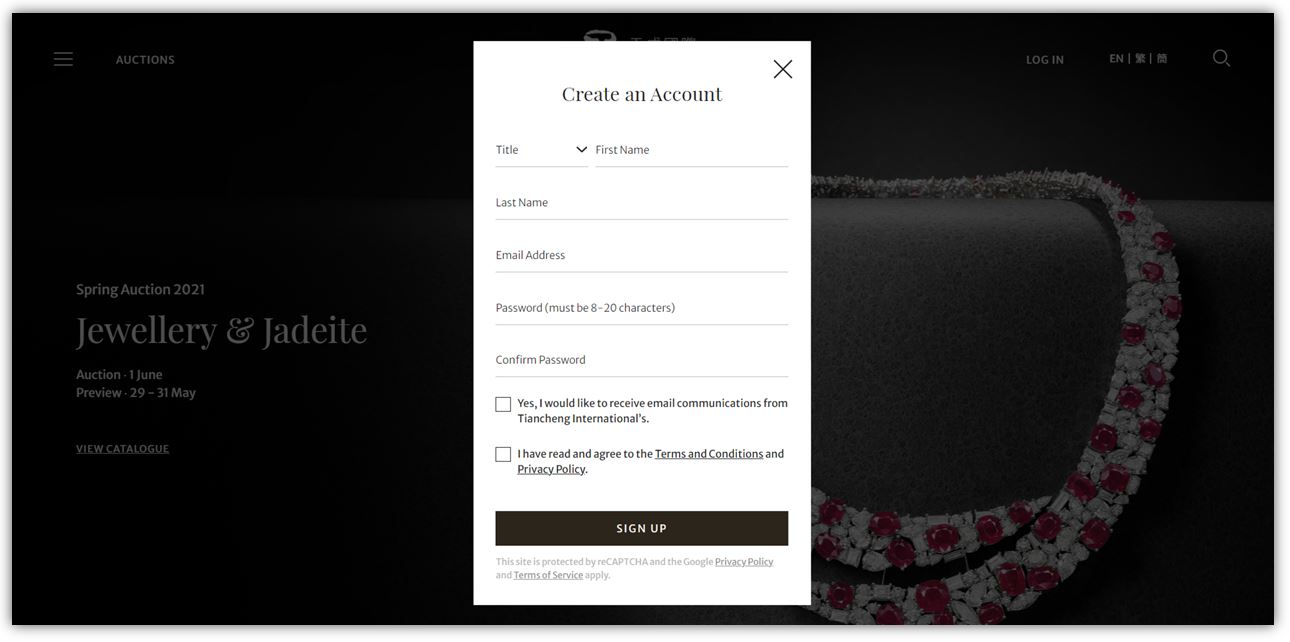Switch language to Simplified Chinese 簡
The image size is (1290, 642).
click(1162, 59)
